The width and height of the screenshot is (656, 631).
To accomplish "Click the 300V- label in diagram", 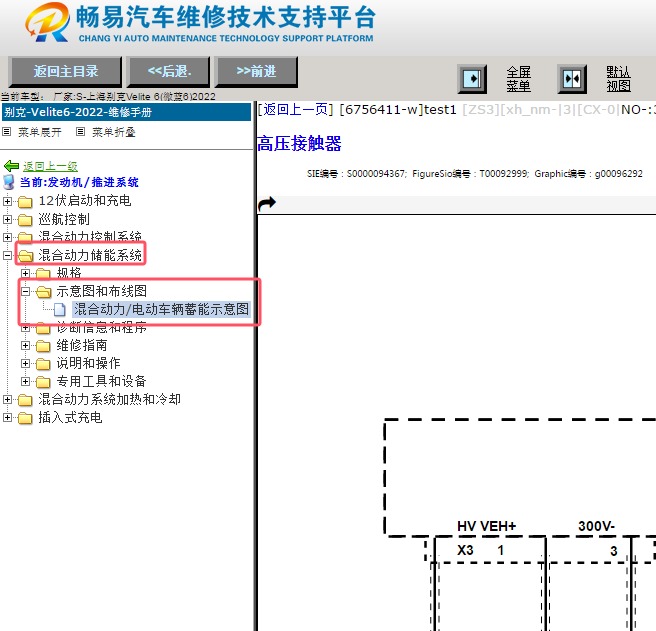I will (596, 526).
